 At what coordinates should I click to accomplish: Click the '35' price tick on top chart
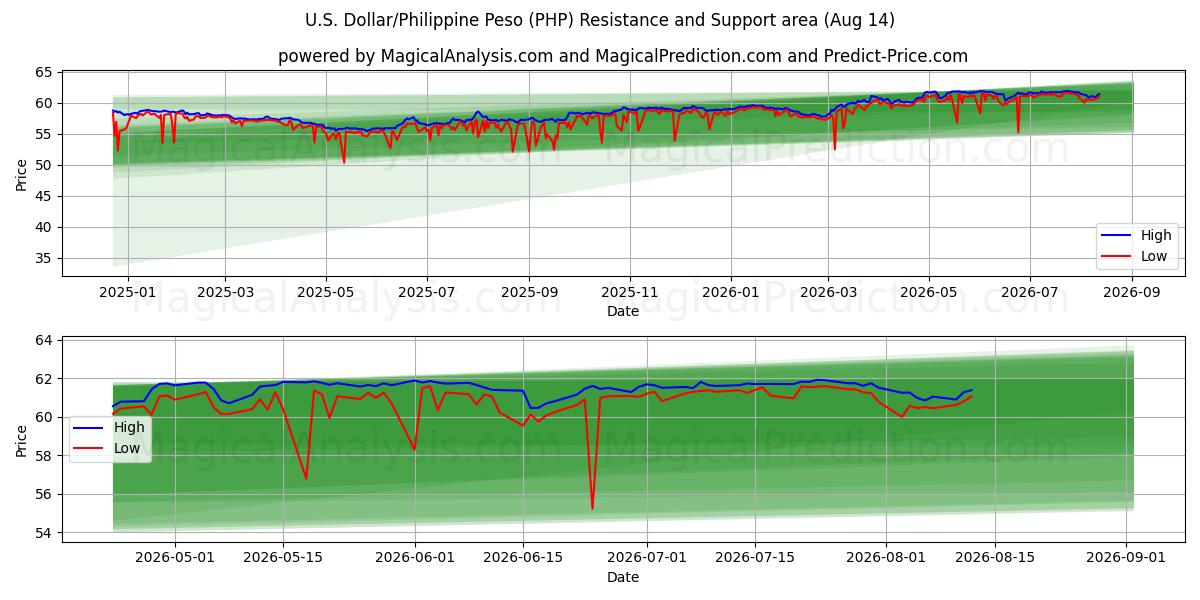click(45, 258)
